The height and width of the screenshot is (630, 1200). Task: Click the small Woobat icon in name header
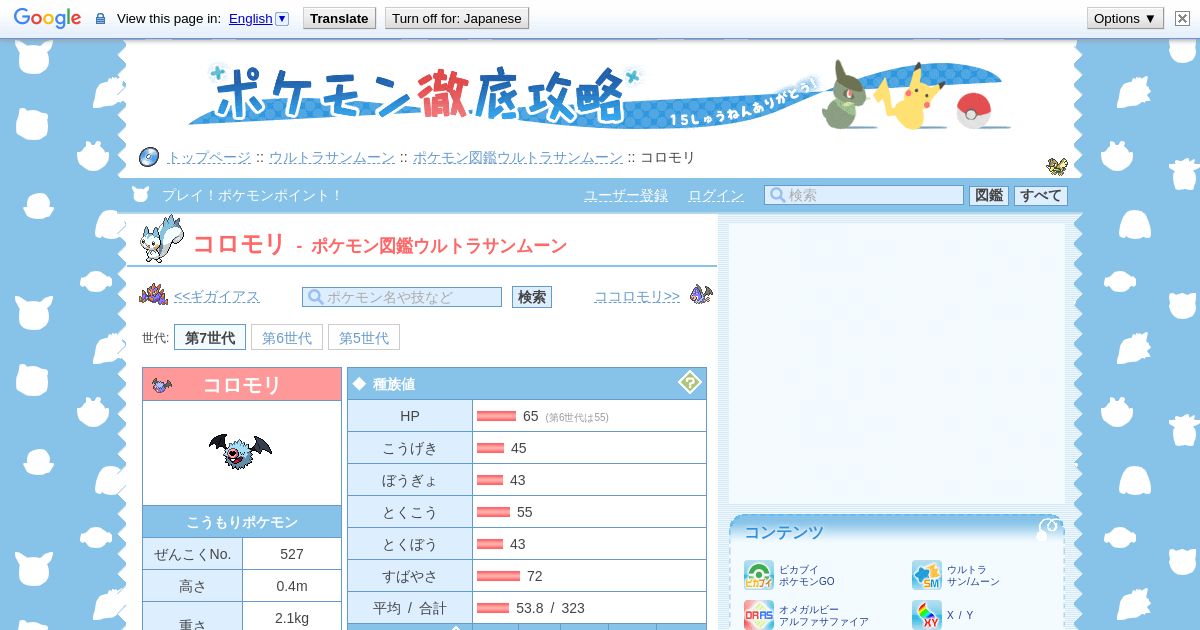coord(162,385)
